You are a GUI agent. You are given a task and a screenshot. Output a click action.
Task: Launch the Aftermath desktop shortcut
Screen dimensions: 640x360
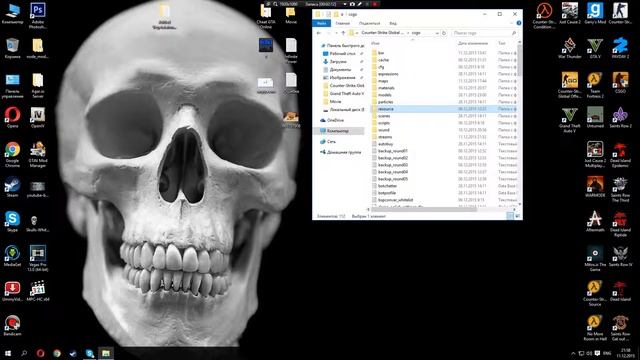(595, 222)
